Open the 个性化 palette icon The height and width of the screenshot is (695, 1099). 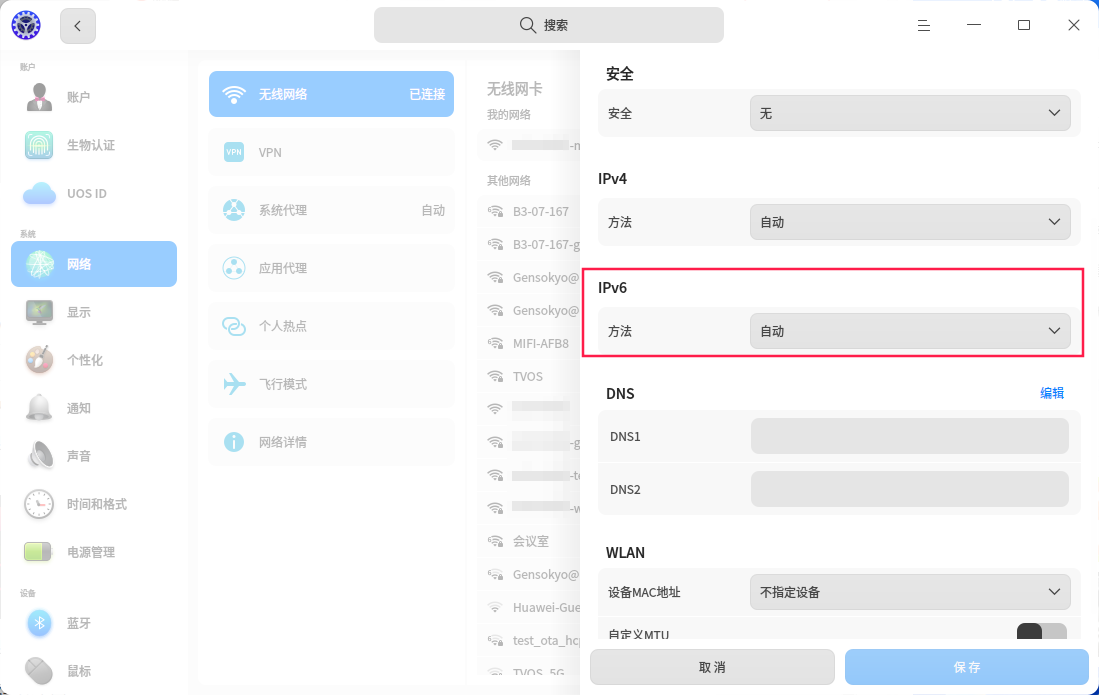[x=39, y=360]
